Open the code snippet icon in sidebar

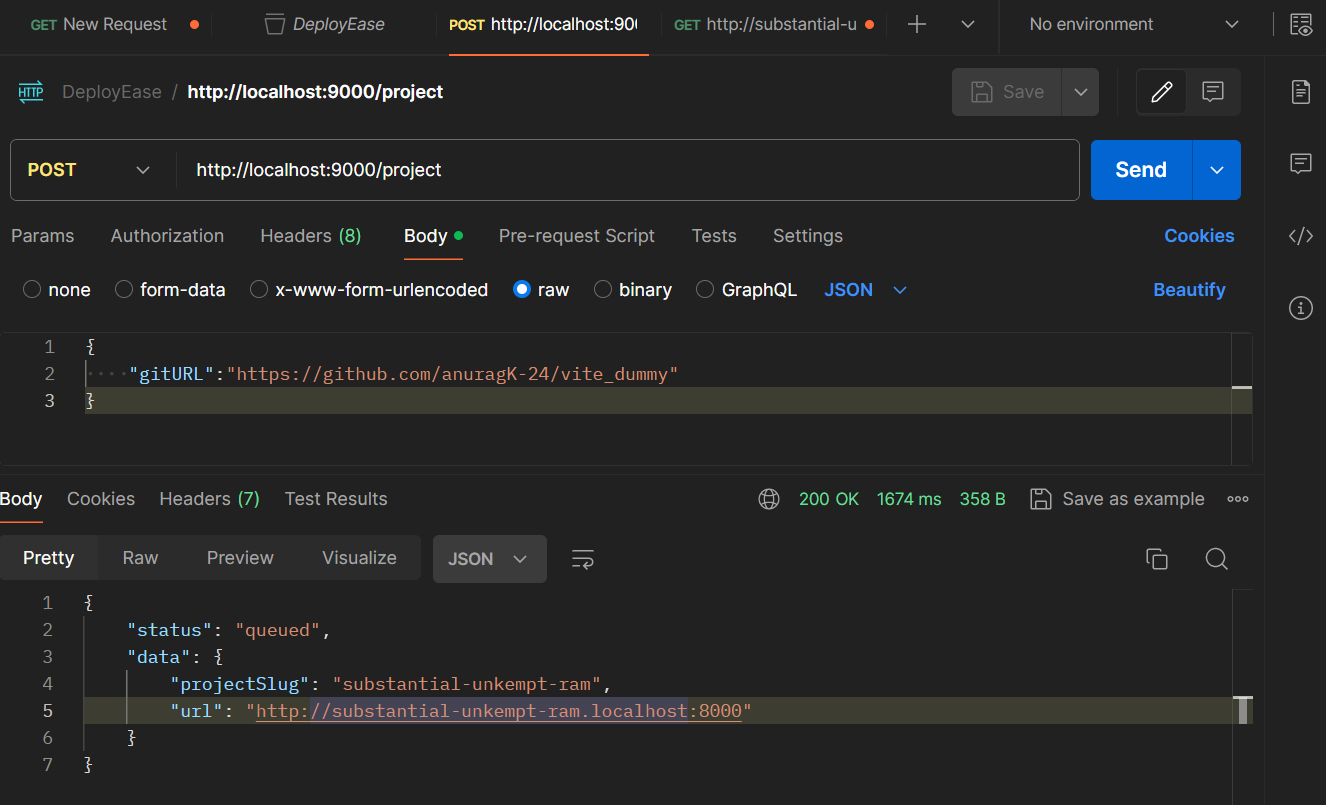[1300, 236]
